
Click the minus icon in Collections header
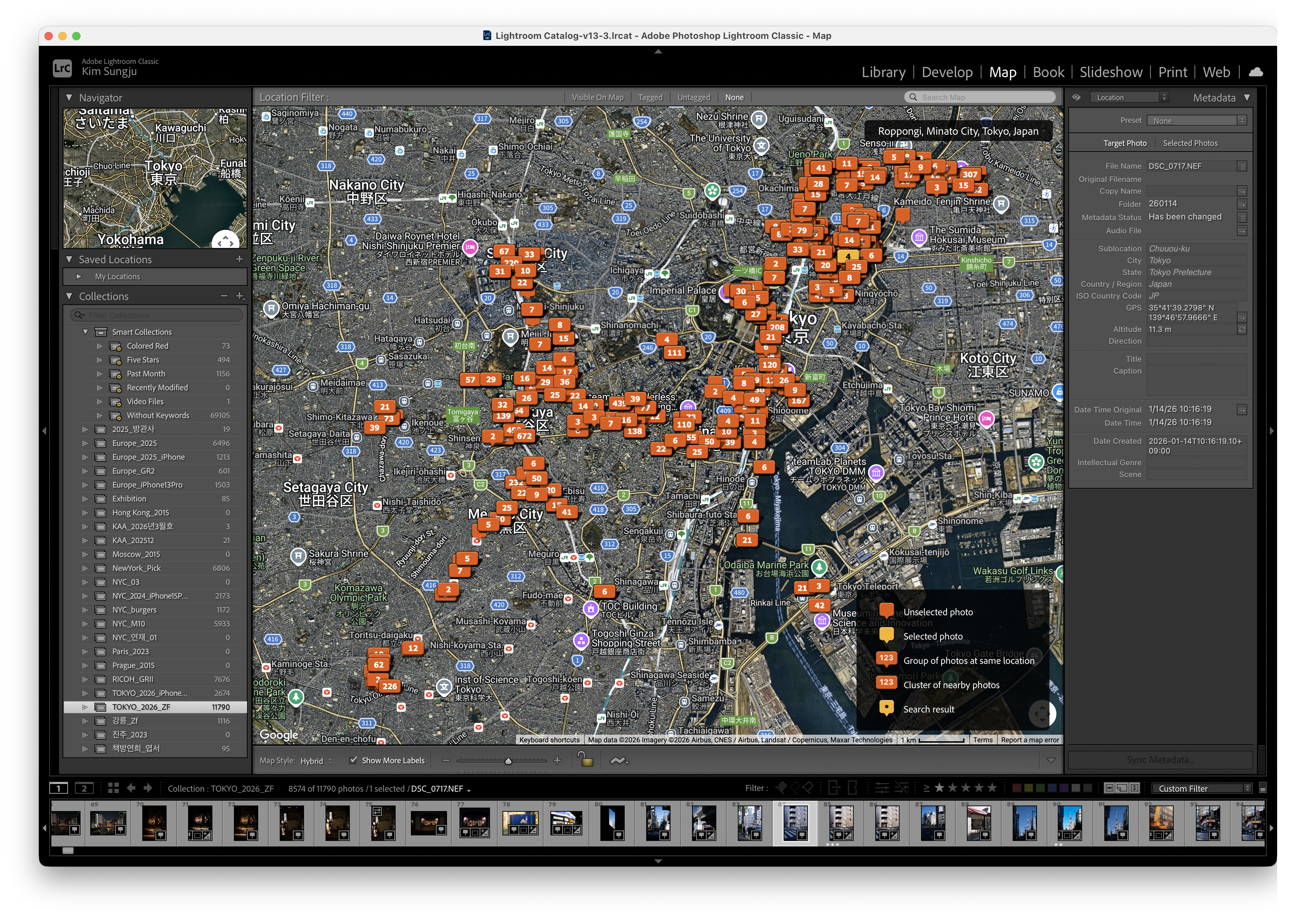(224, 296)
